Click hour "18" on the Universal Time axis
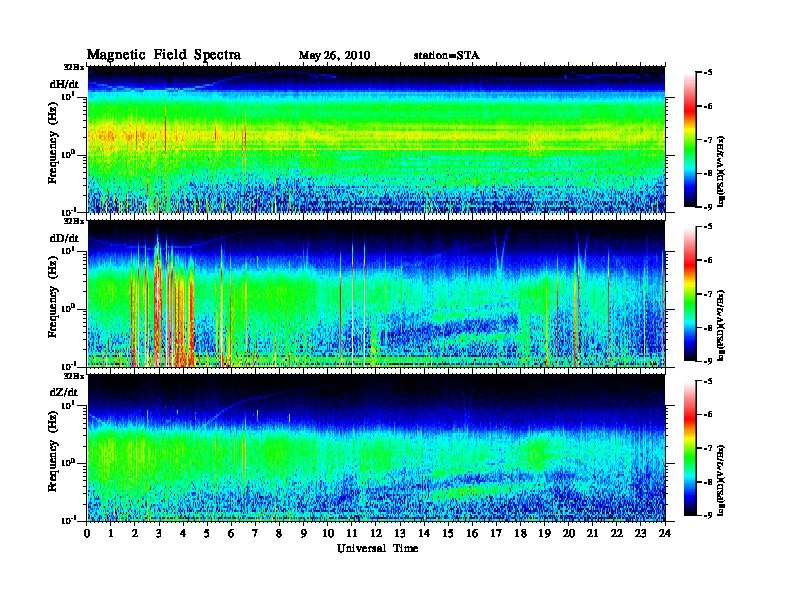Image resolution: width=792 pixels, height=612 pixels. click(520, 533)
